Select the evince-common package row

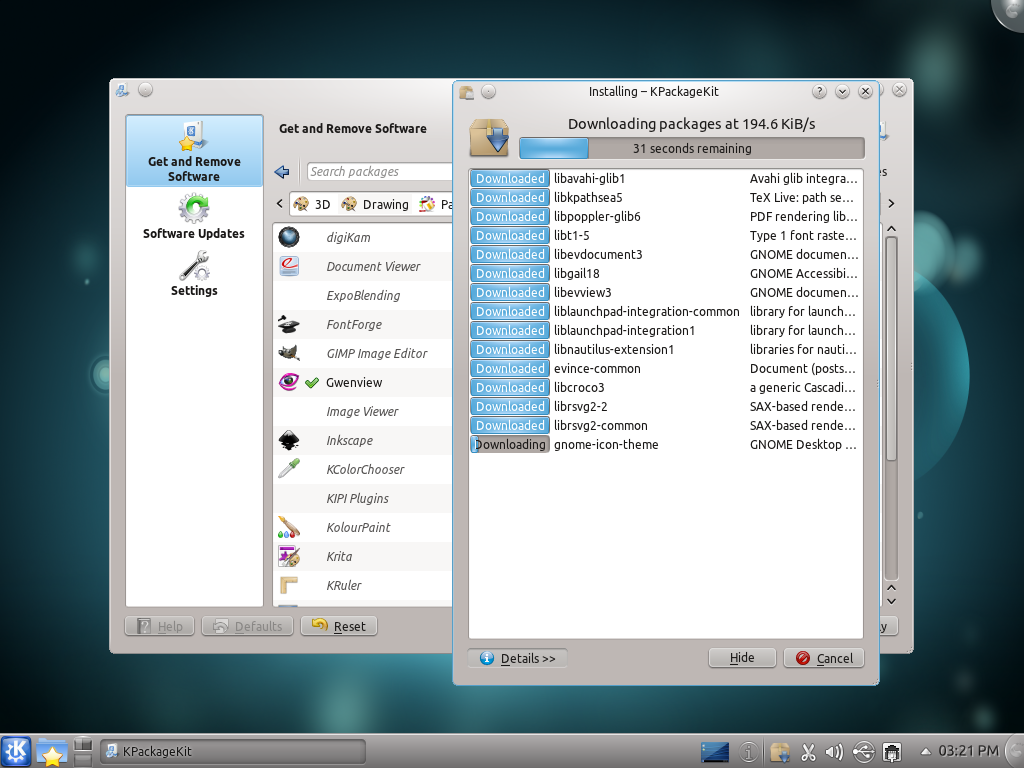[665, 368]
